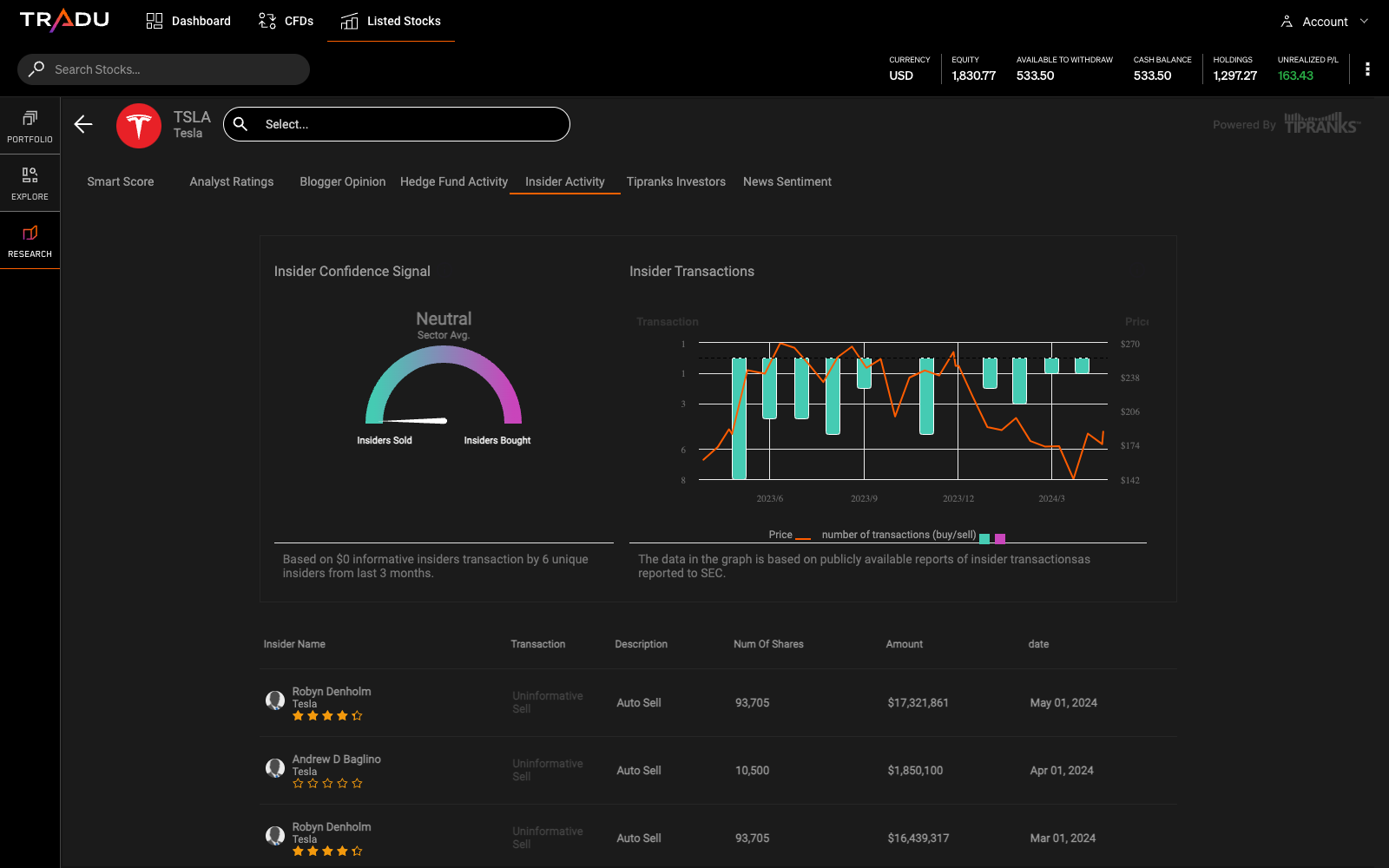Click the Mar 01, 2024 date
The height and width of the screenshot is (868, 1389).
[x=1063, y=838]
